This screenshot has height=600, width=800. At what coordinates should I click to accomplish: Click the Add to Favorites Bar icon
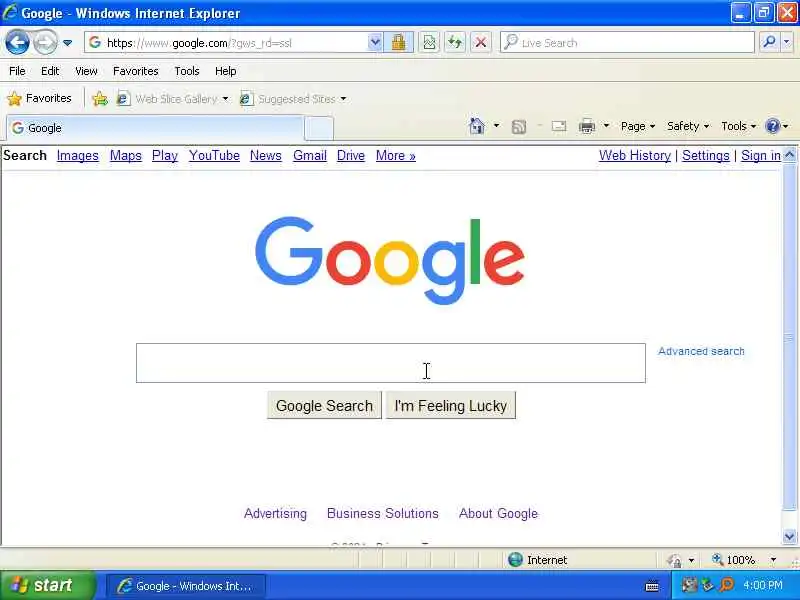pos(100,98)
